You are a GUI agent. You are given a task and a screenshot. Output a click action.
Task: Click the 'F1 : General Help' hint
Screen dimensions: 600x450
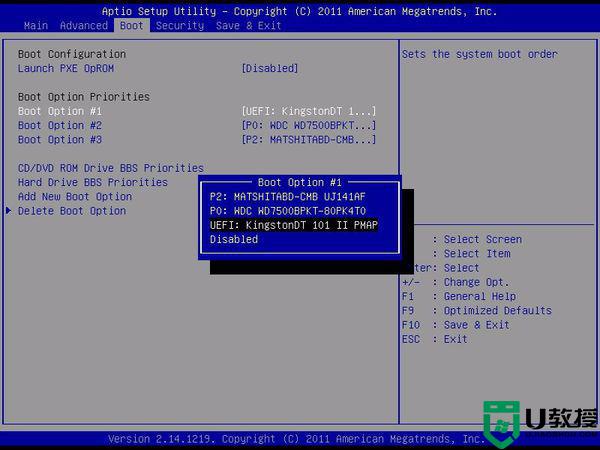pos(459,297)
